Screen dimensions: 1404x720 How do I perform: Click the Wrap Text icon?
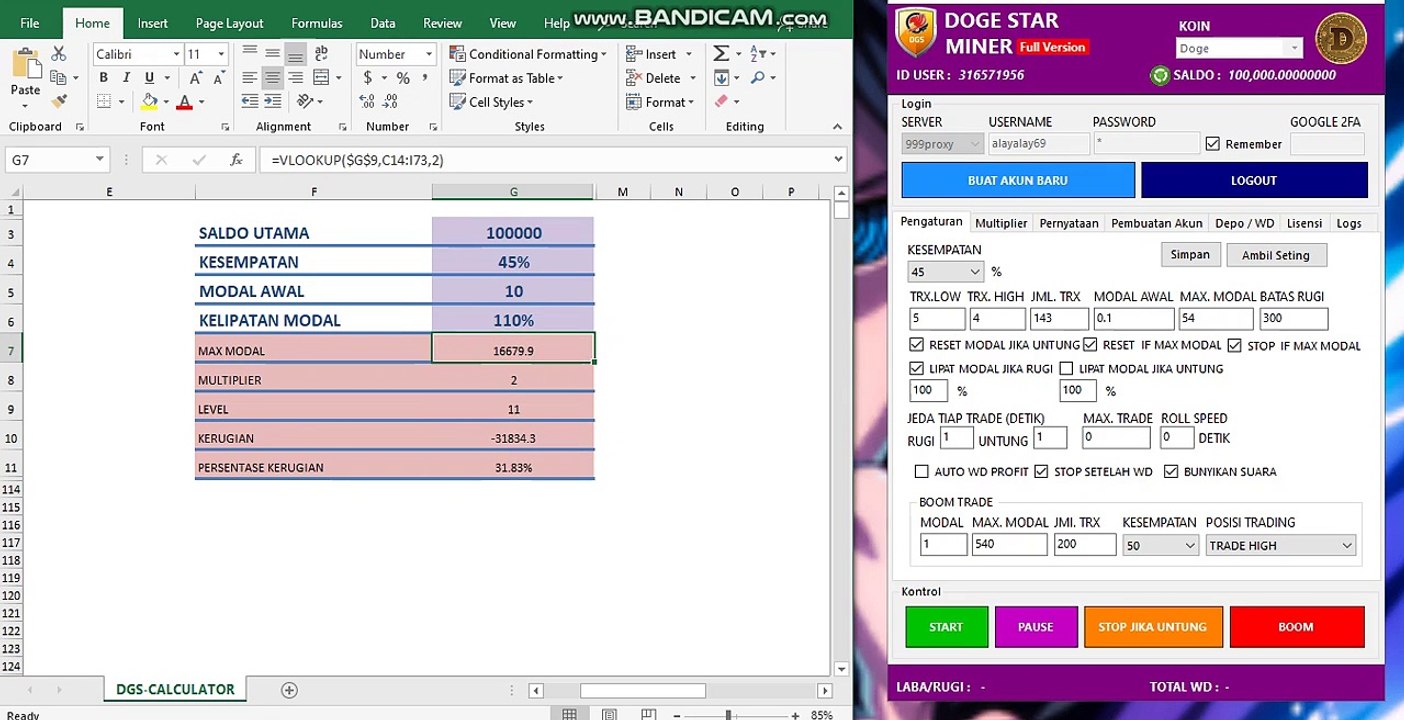pyautogui.click(x=321, y=53)
